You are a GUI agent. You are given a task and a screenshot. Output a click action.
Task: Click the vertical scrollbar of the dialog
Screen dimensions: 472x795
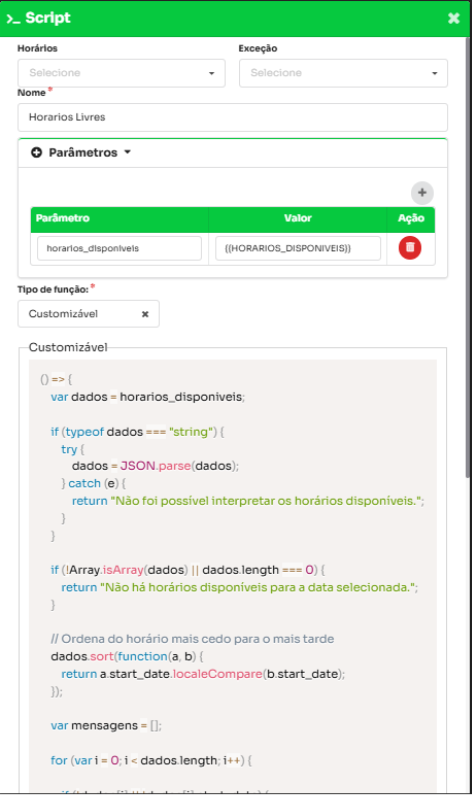click(x=467, y=258)
